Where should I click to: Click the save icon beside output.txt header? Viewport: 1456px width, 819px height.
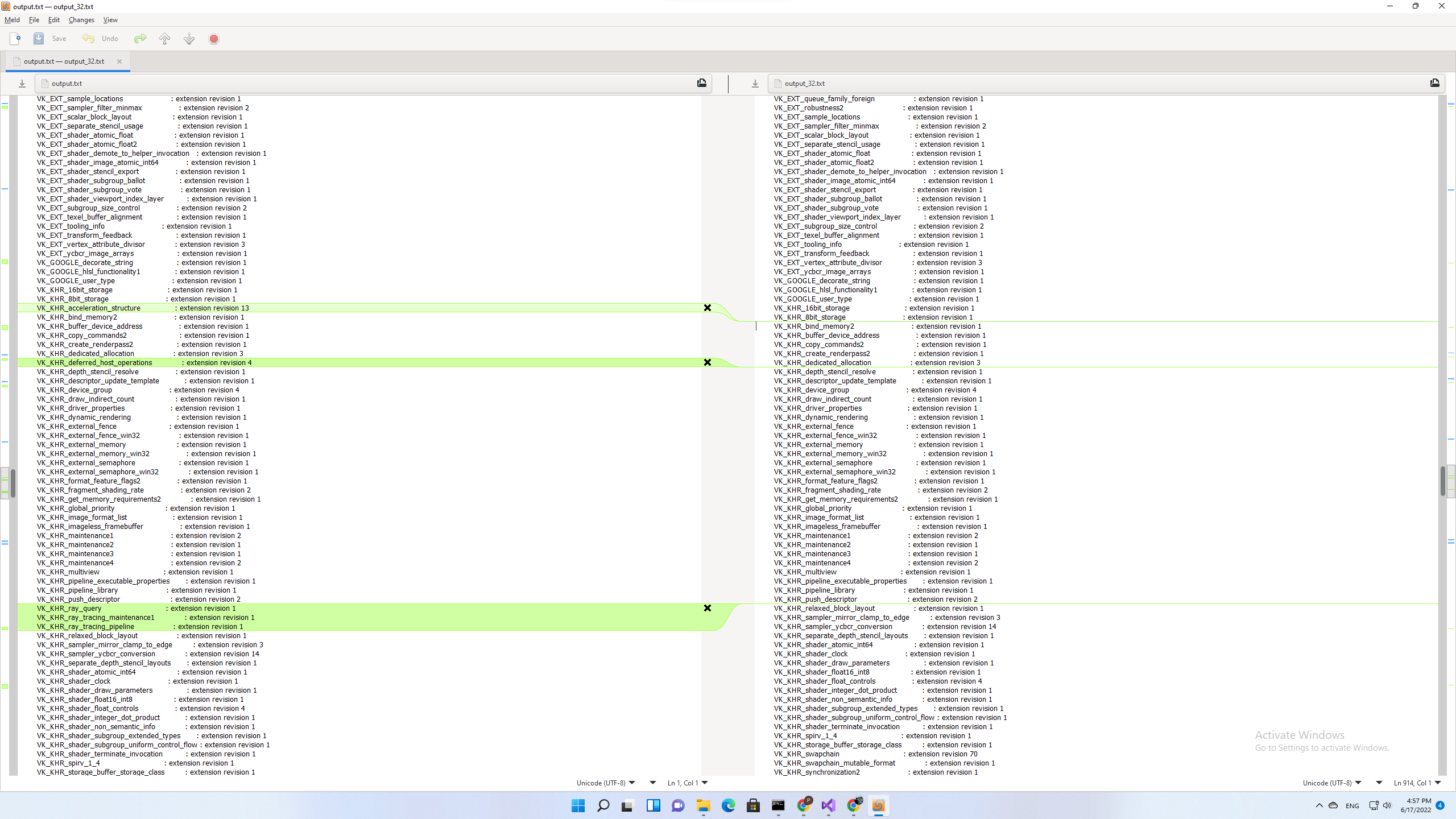[x=701, y=83]
